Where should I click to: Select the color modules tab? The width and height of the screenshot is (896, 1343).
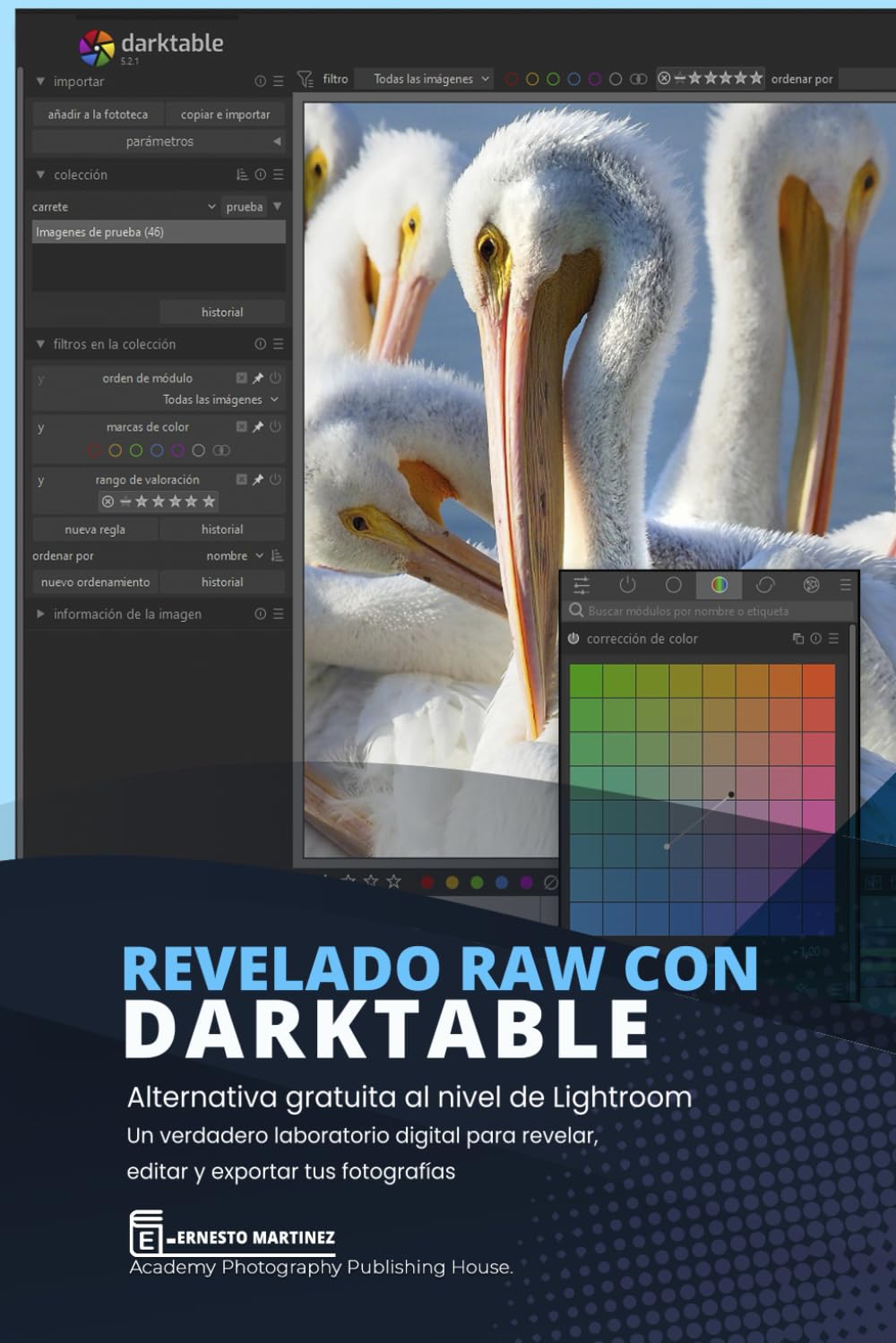719,585
